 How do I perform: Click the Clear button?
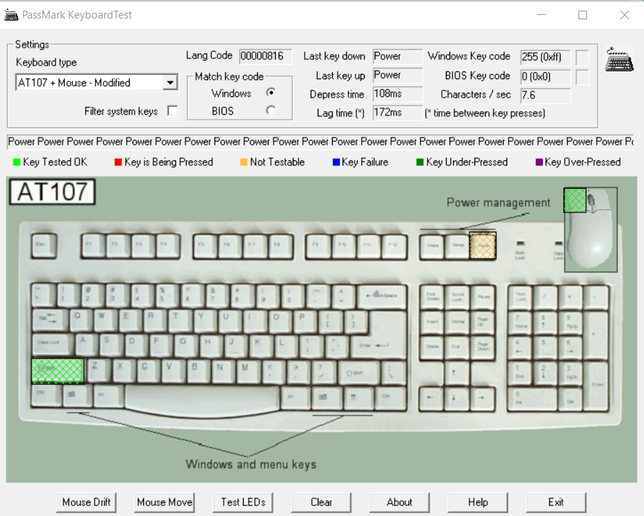(321, 502)
